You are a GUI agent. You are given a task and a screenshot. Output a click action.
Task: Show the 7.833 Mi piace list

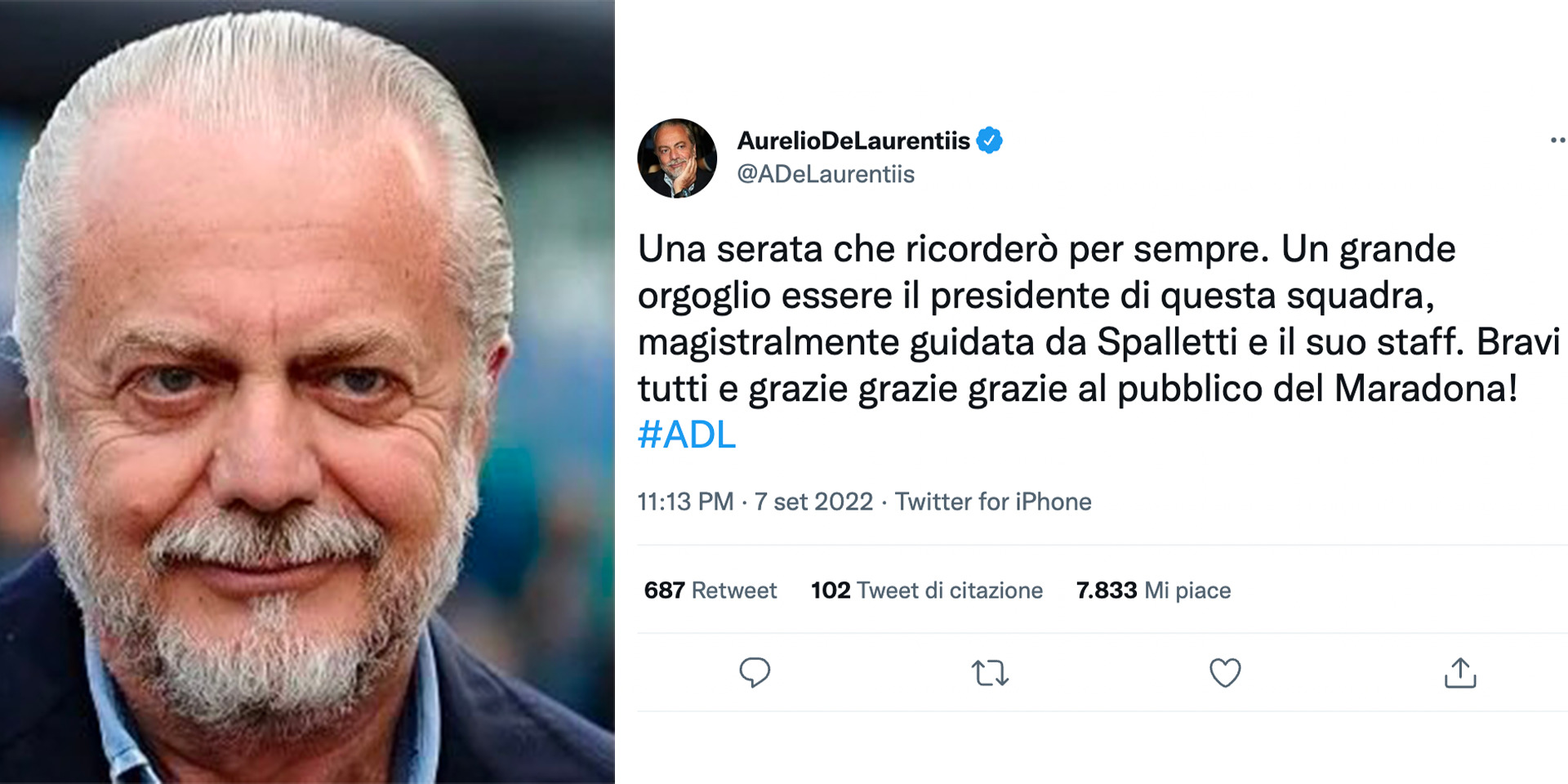[1153, 590]
